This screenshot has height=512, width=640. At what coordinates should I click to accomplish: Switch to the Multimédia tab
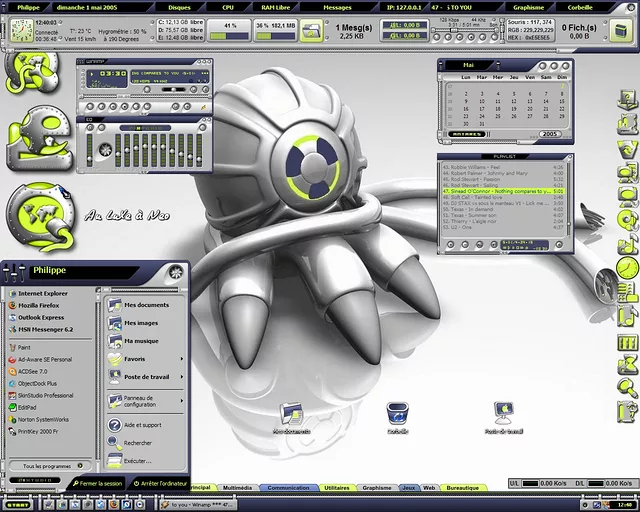click(x=237, y=487)
